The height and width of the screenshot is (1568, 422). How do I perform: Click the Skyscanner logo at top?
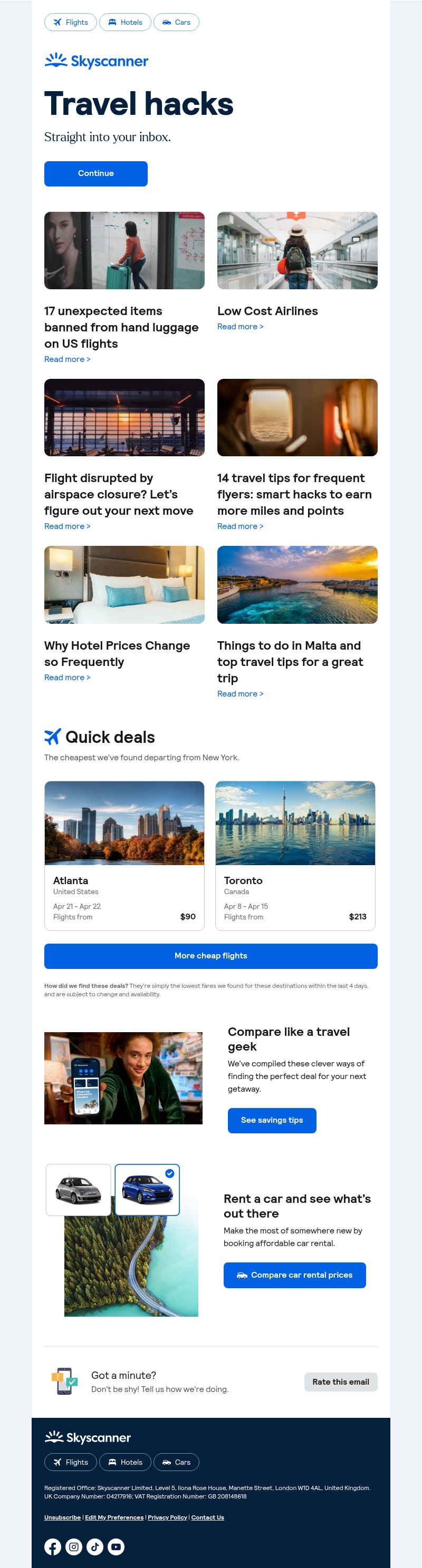click(x=97, y=60)
